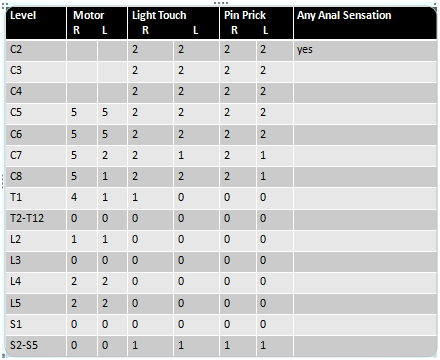The width and height of the screenshot is (440, 360).
Task: Select the T2-T12 row label
Action: [36, 219]
